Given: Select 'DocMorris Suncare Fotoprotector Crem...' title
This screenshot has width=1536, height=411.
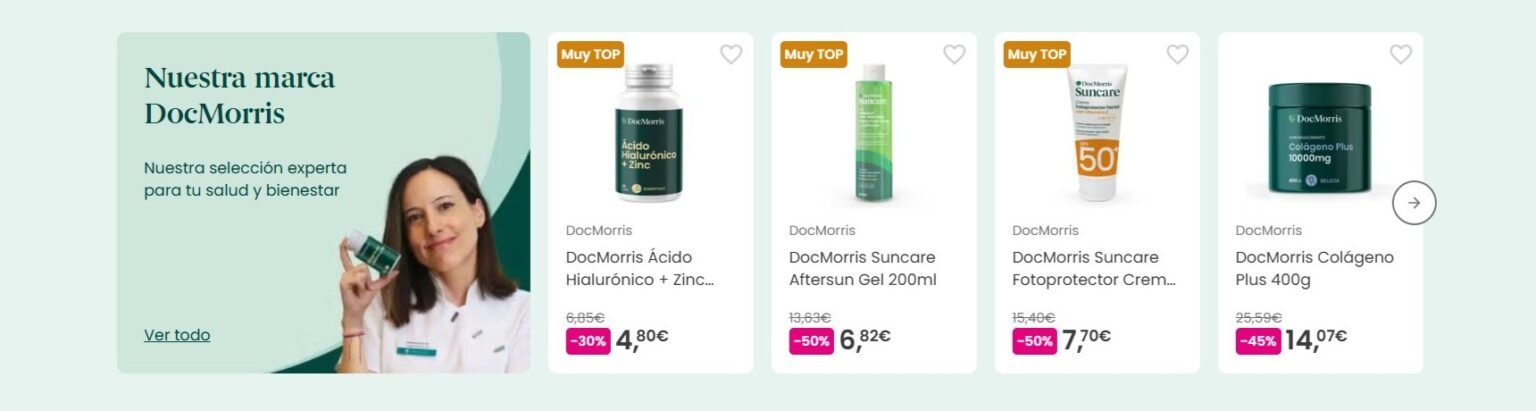Looking at the screenshot, I should coord(1094,269).
